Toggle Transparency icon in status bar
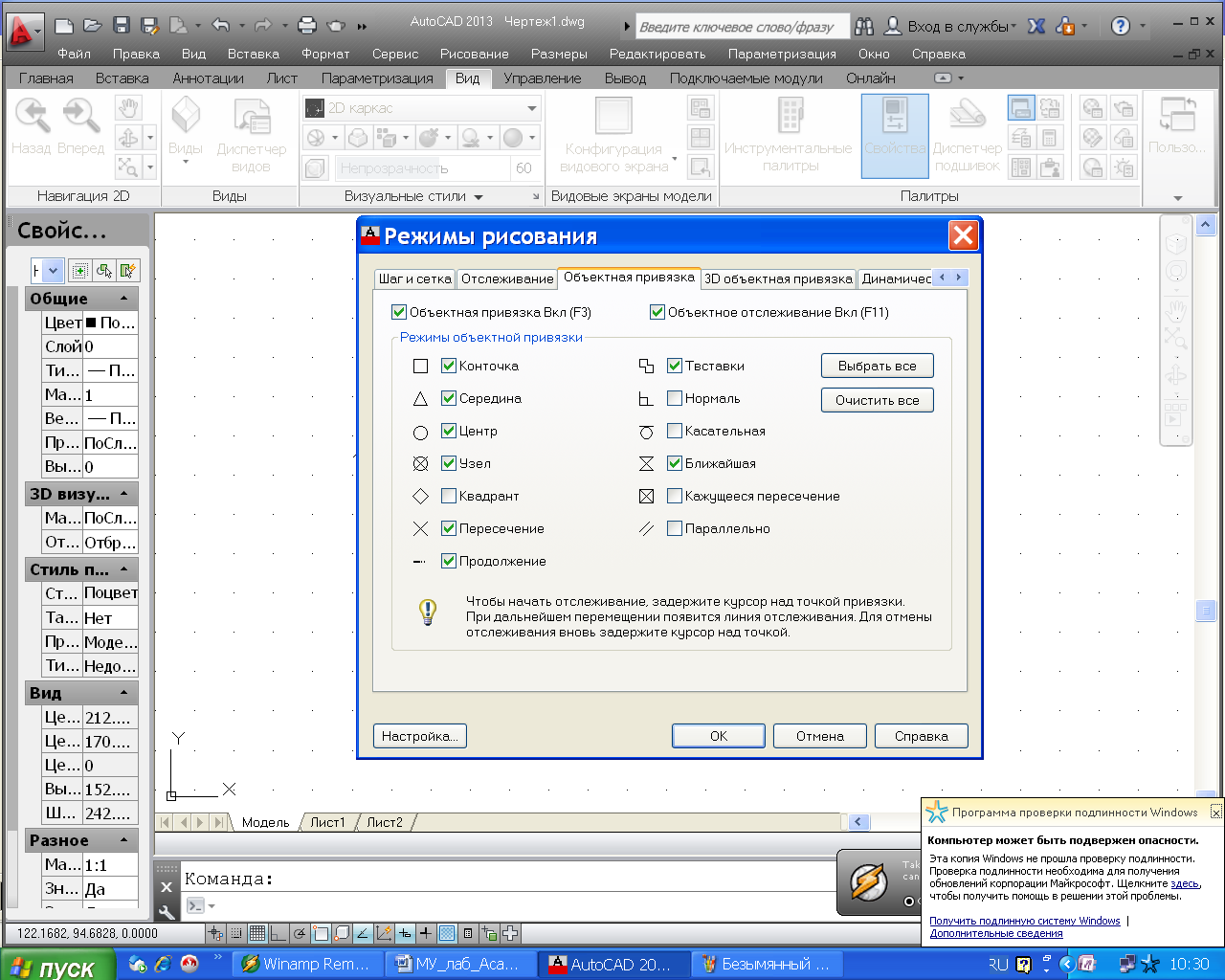The width and height of the screenshot is (1225, 980). click(x=447, y=933)
